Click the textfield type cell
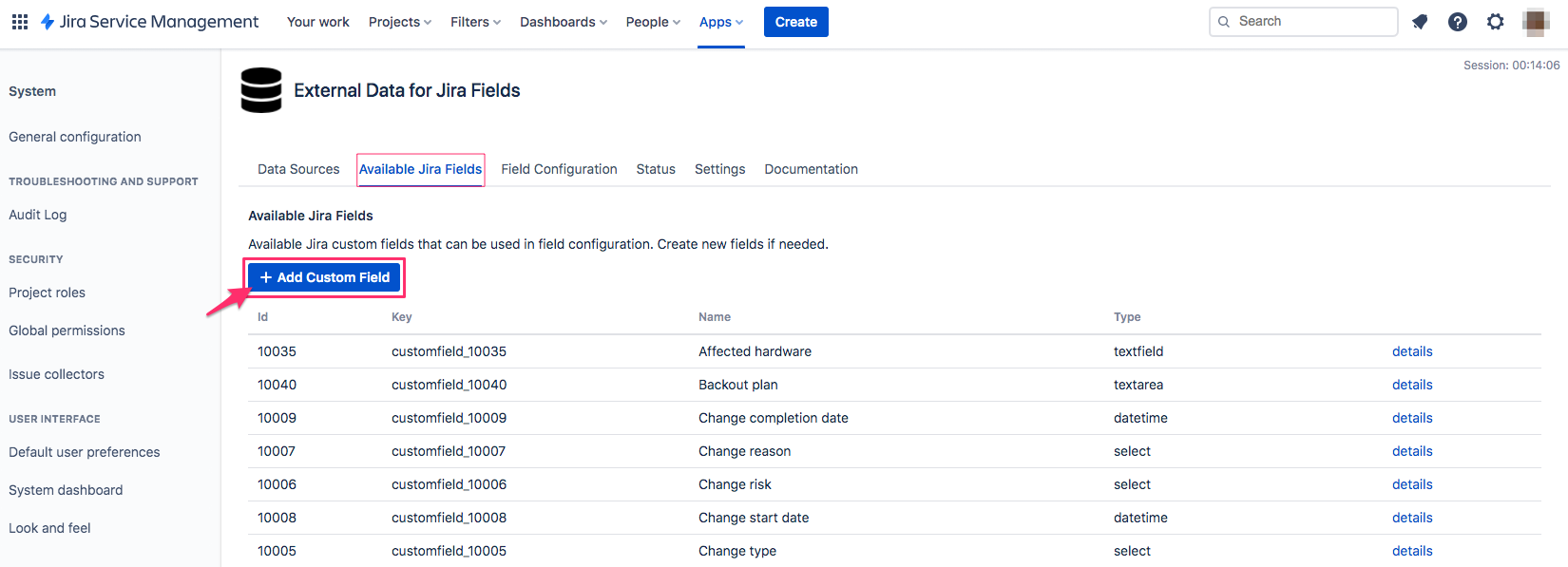This screenshot has height=567, width=1568. tap(1138, 351)
